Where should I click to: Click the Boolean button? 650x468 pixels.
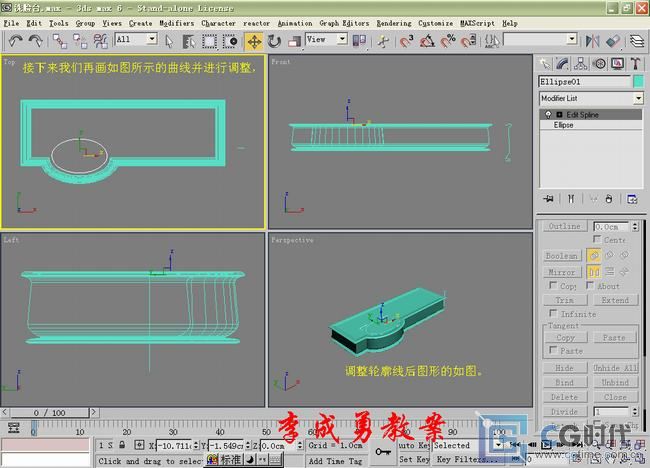[562, 256]
